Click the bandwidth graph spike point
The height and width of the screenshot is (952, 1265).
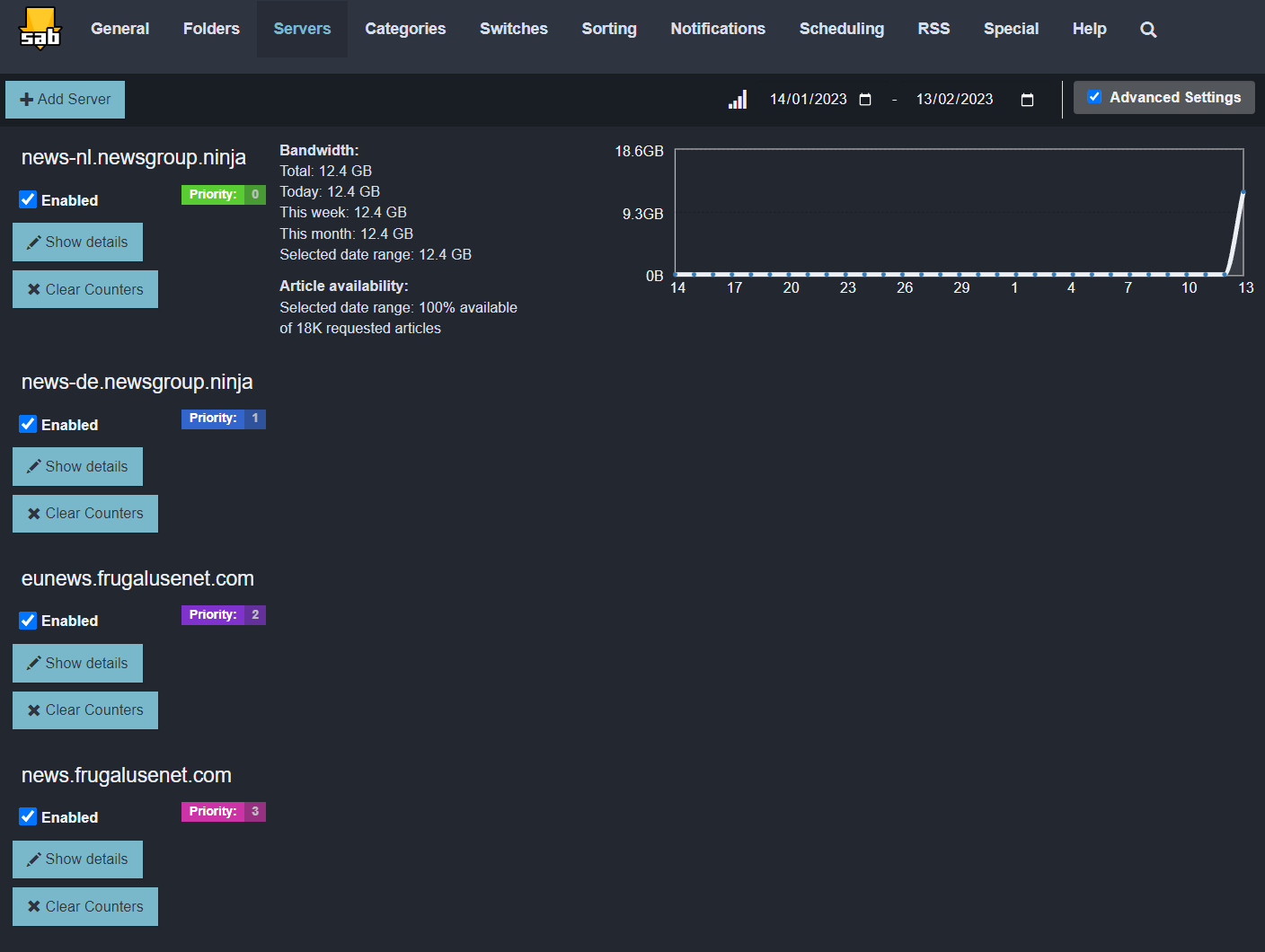(1243, 192)
